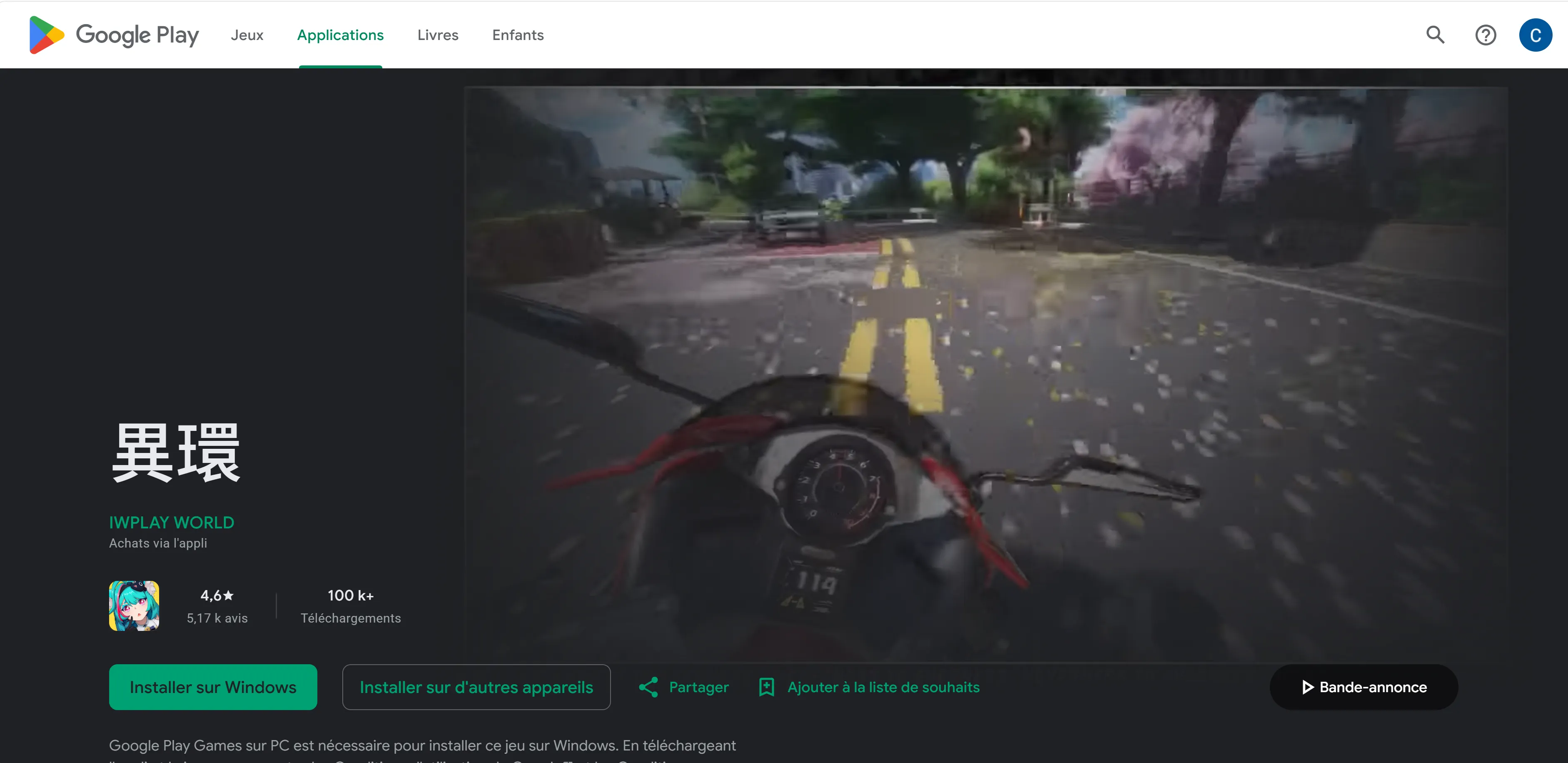Viewport: 1568px width, 763px height.
Task: Open the Enfants tab
Action: (518, 35)
